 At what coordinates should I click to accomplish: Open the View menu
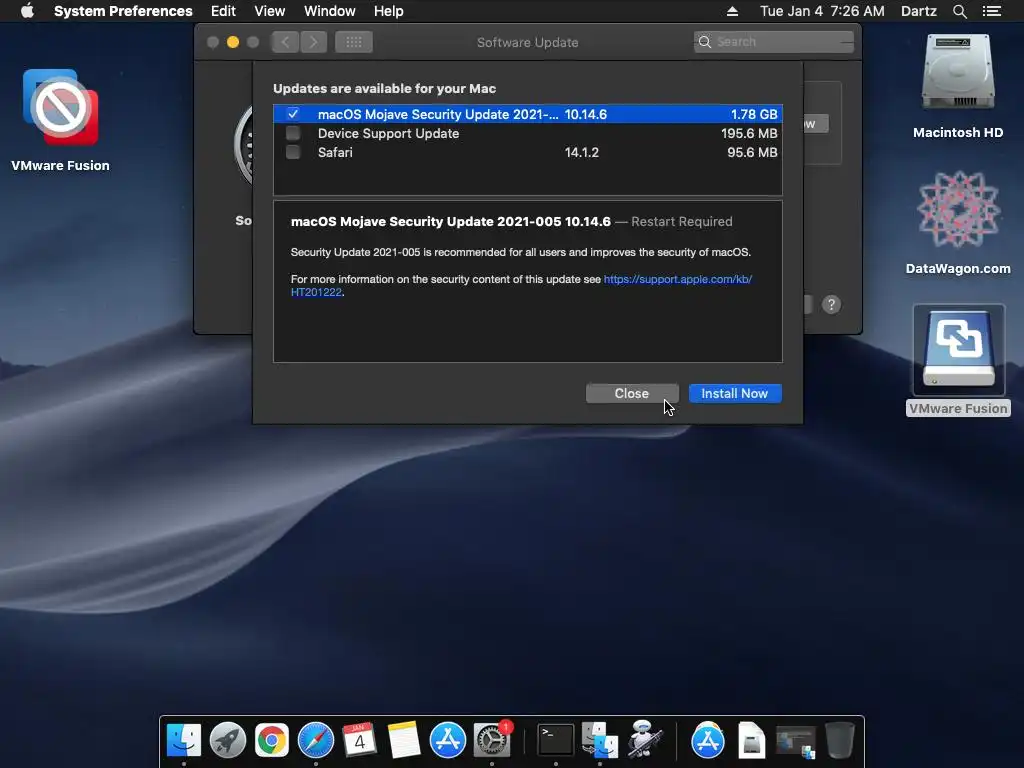(x=270, y=11)
